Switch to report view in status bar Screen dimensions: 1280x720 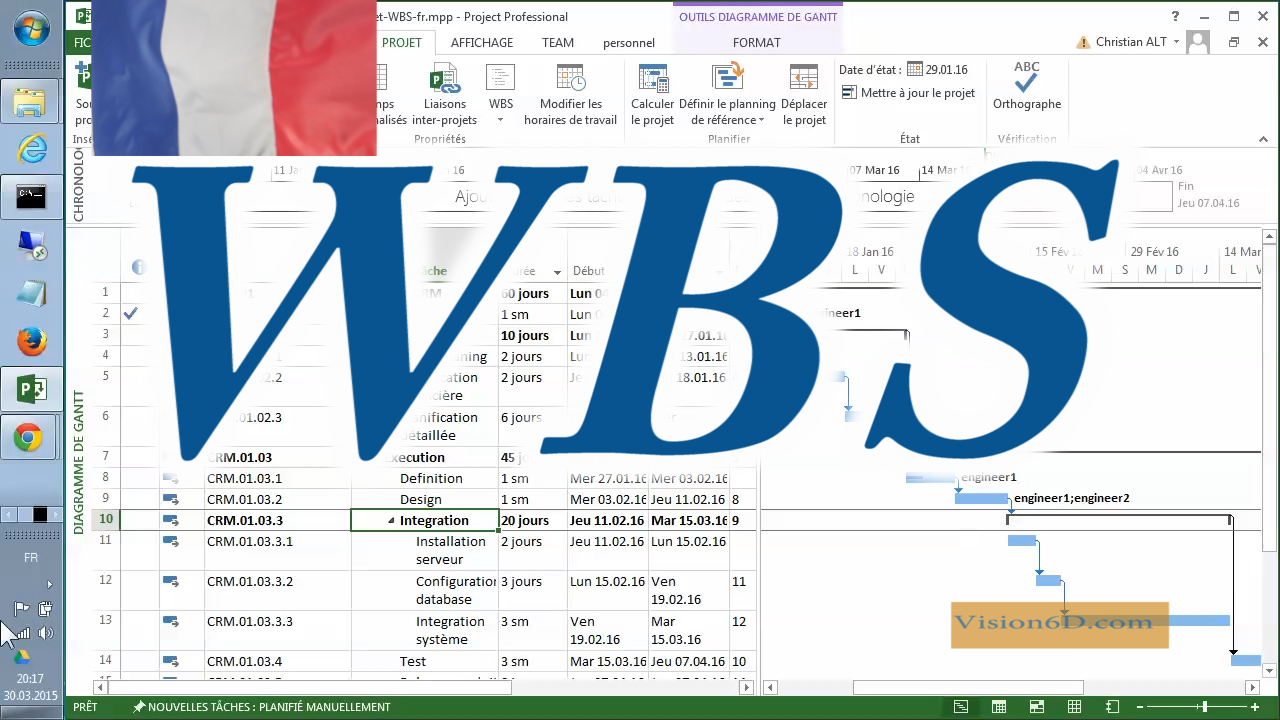[x=1113, y=707]
